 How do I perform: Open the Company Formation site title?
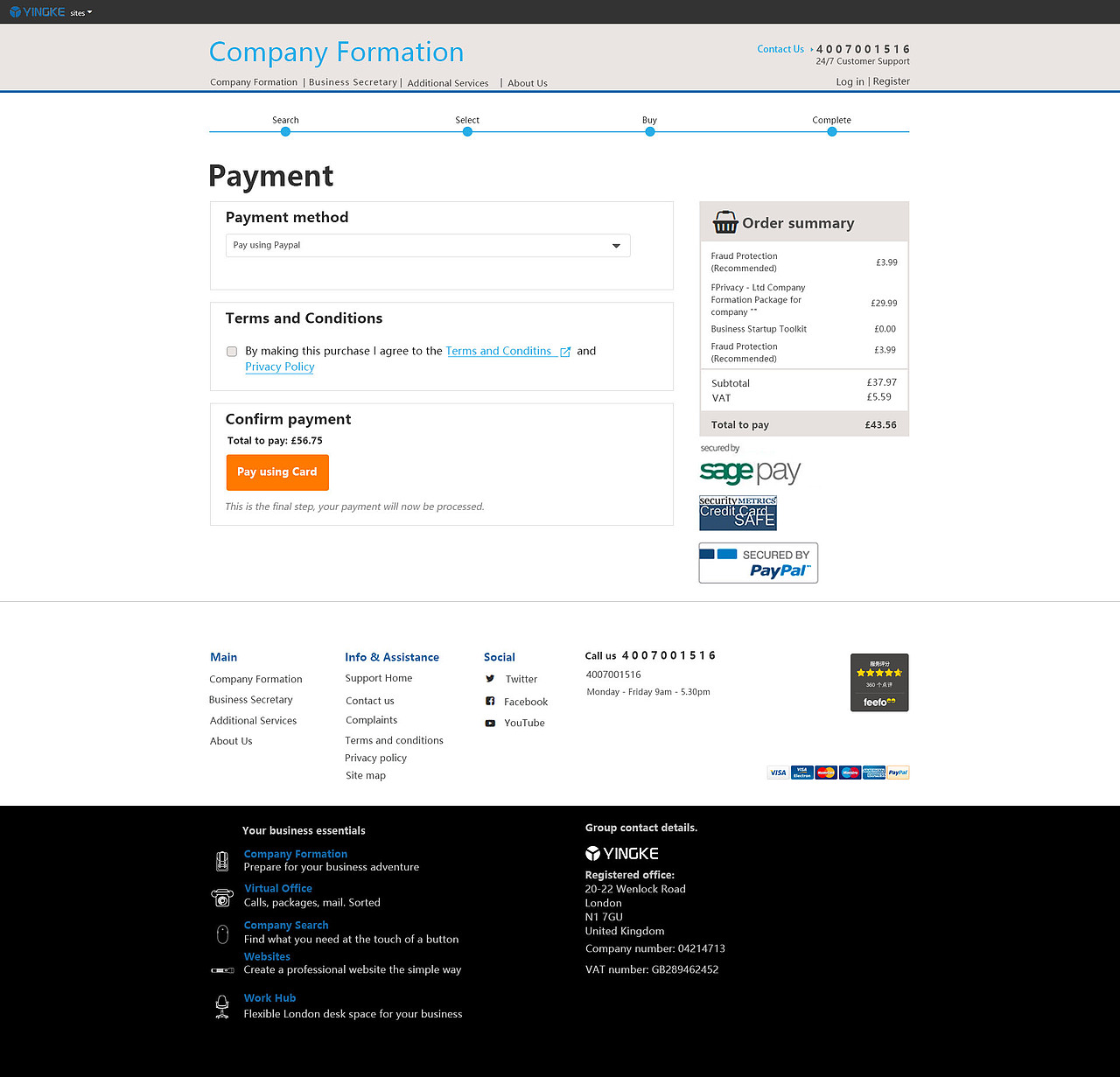click(336, 52)
